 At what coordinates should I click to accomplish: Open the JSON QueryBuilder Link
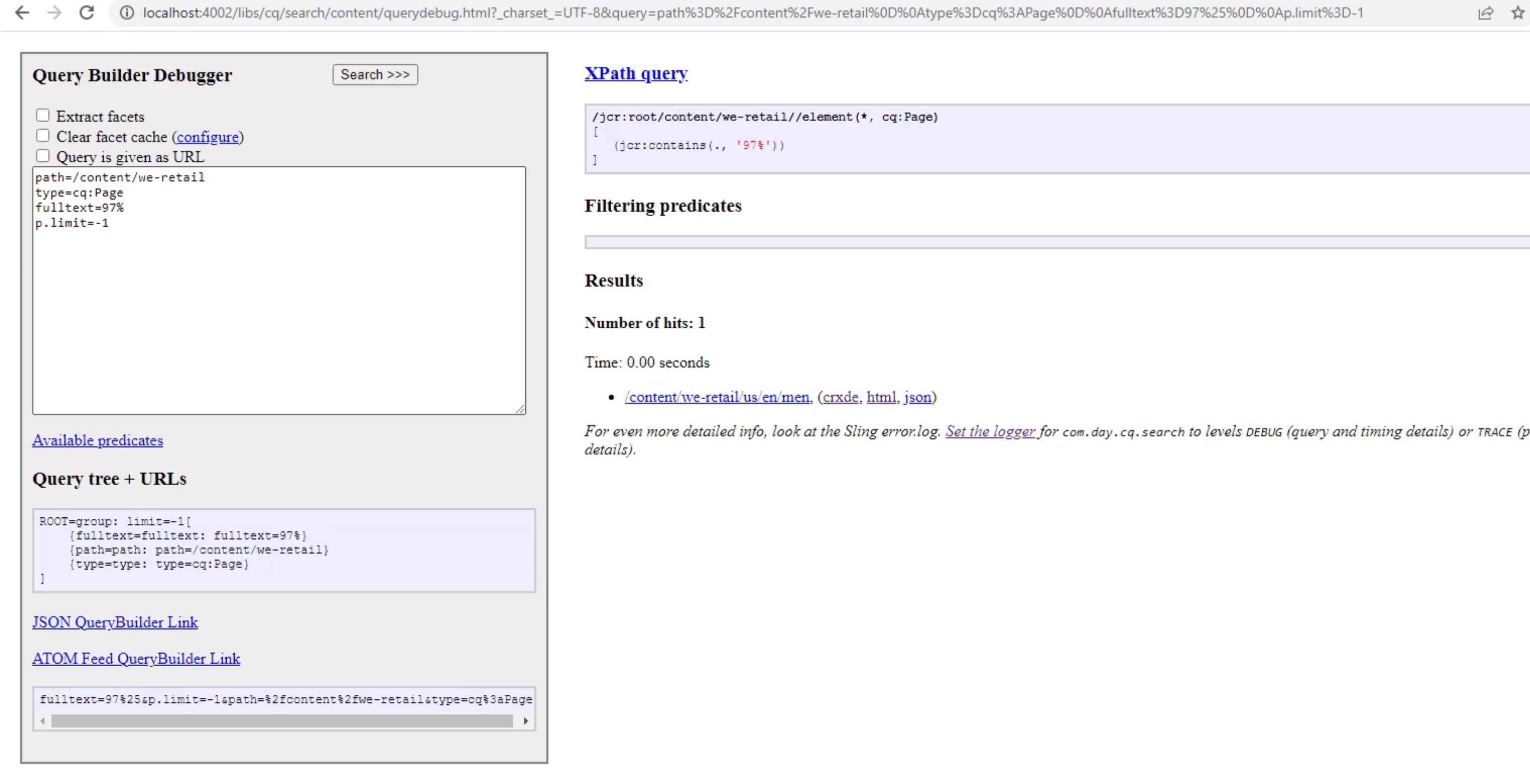pyautogui.click(x=115, y=622)
